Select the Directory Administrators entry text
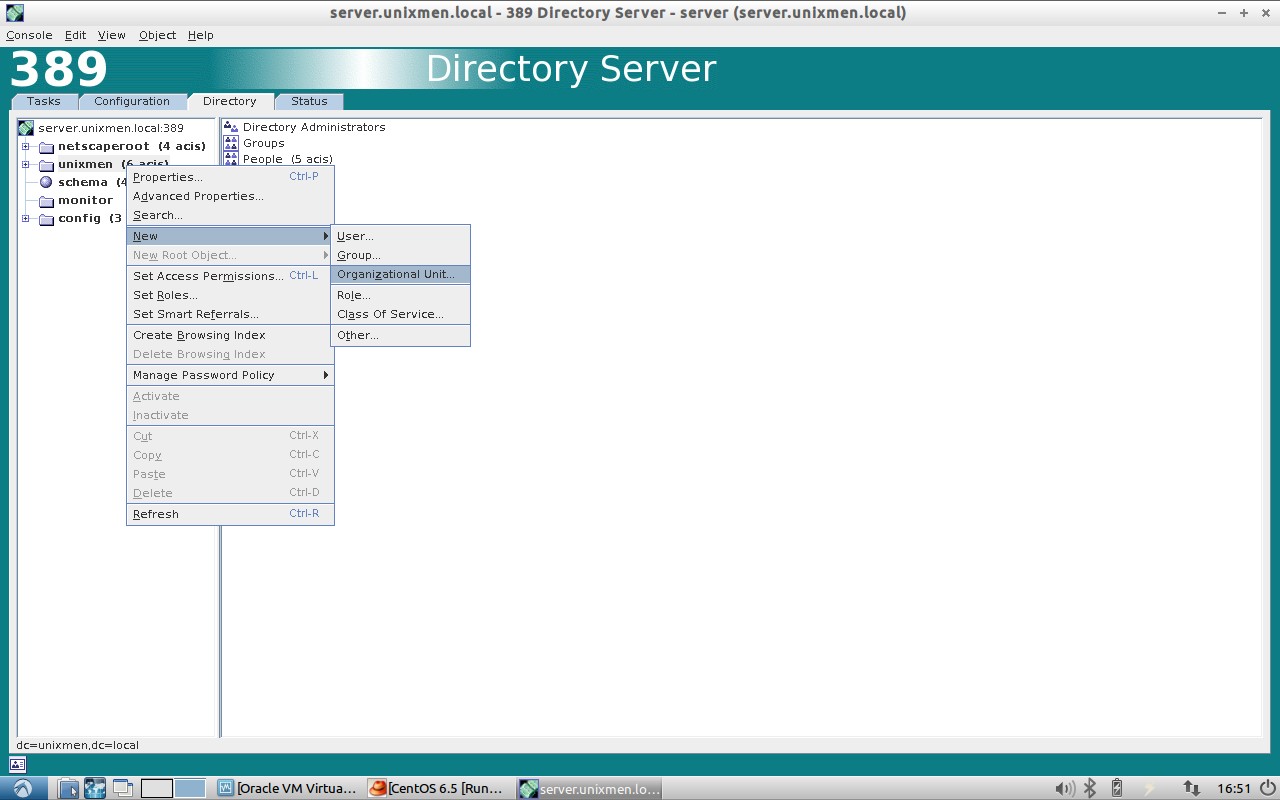This screenshot has width=1280, height=800. pyautogui.click(x=314, y=127)
